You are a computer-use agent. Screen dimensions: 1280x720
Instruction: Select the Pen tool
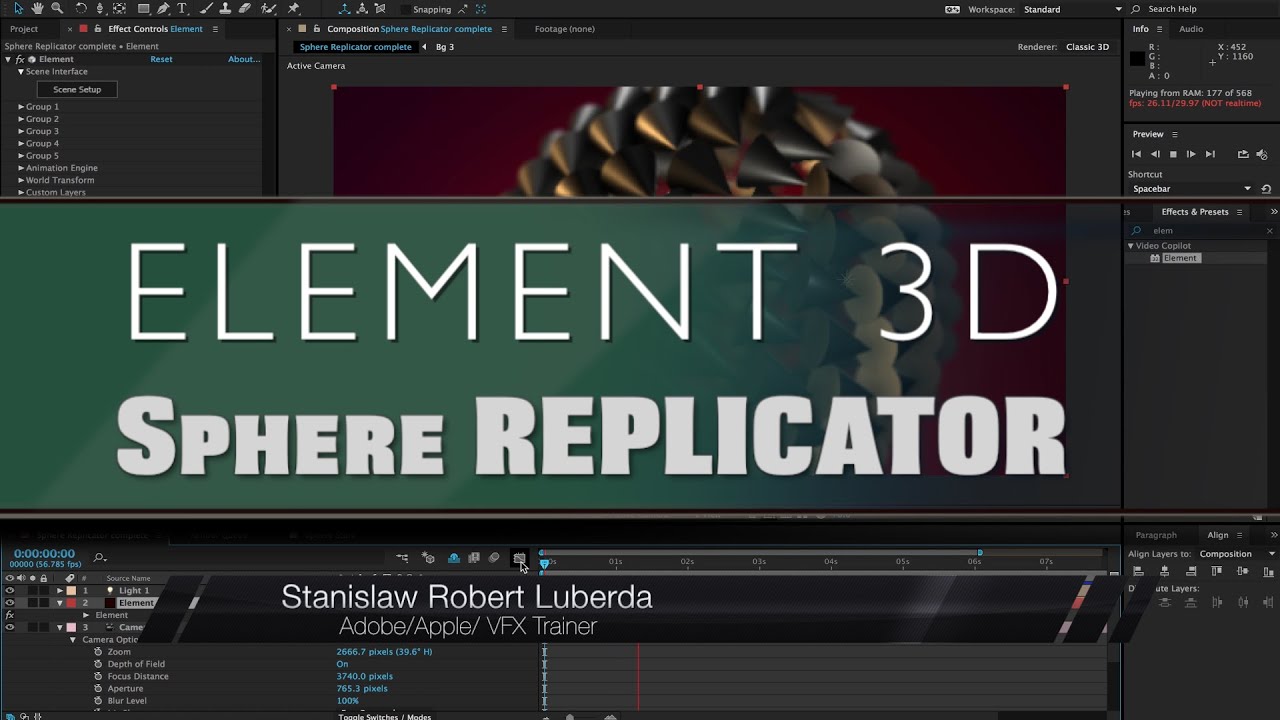click(x=163, y=9)
